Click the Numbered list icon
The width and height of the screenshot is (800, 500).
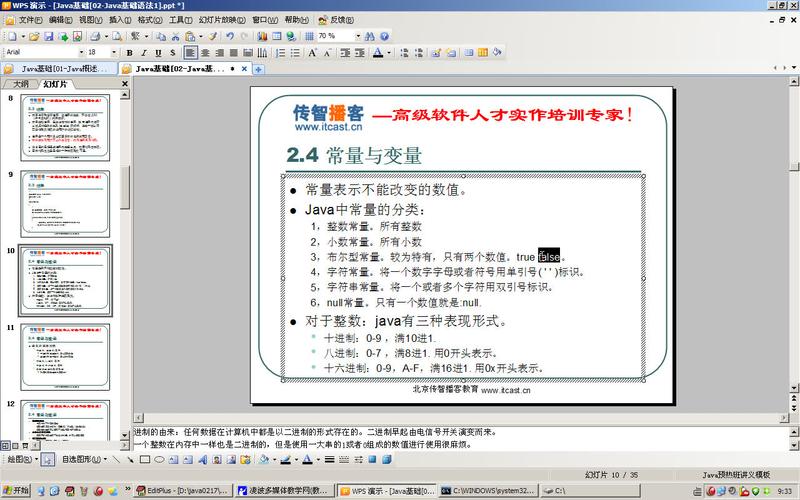(280, 52)
